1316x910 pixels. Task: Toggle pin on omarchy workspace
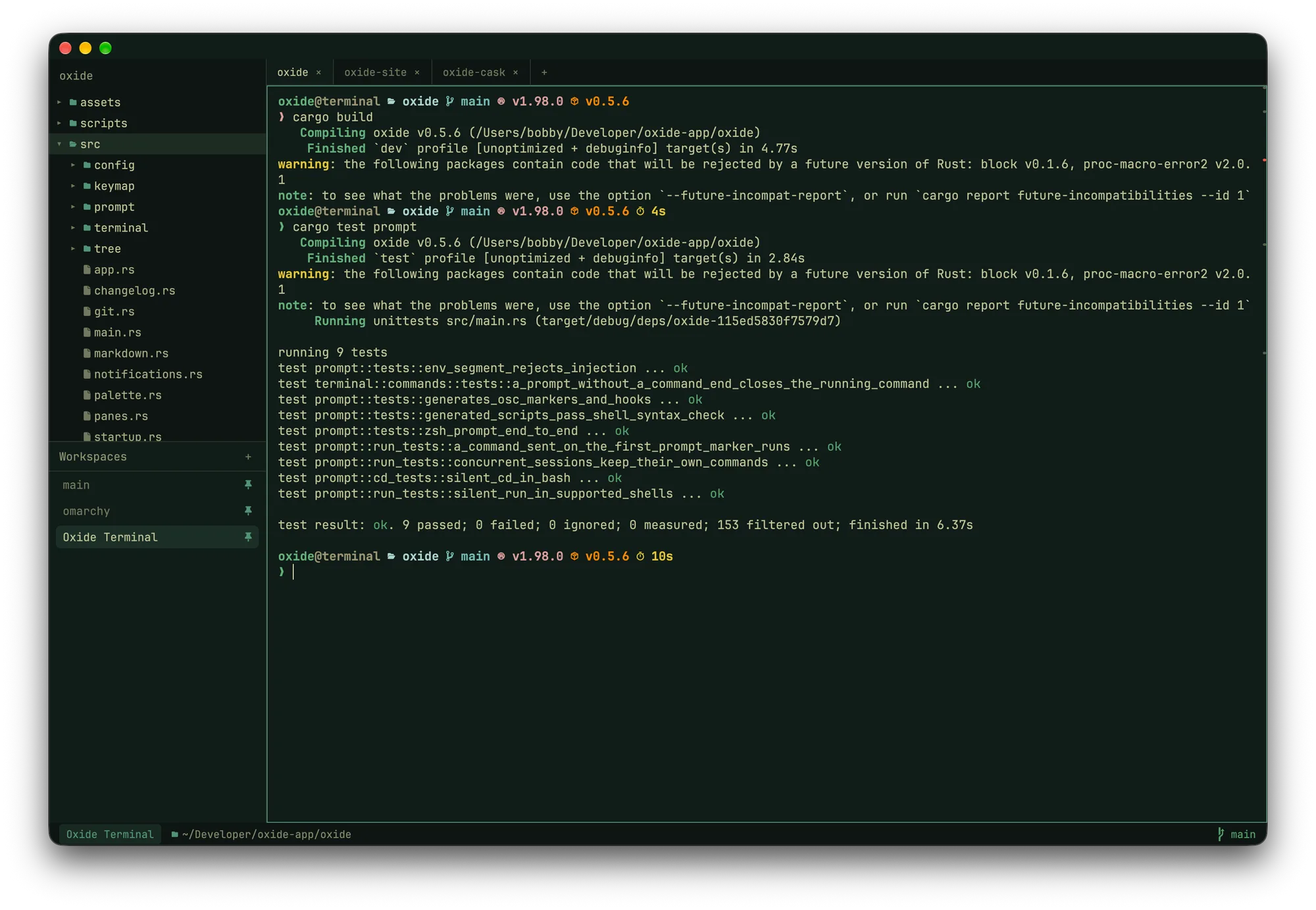point(248,511)
